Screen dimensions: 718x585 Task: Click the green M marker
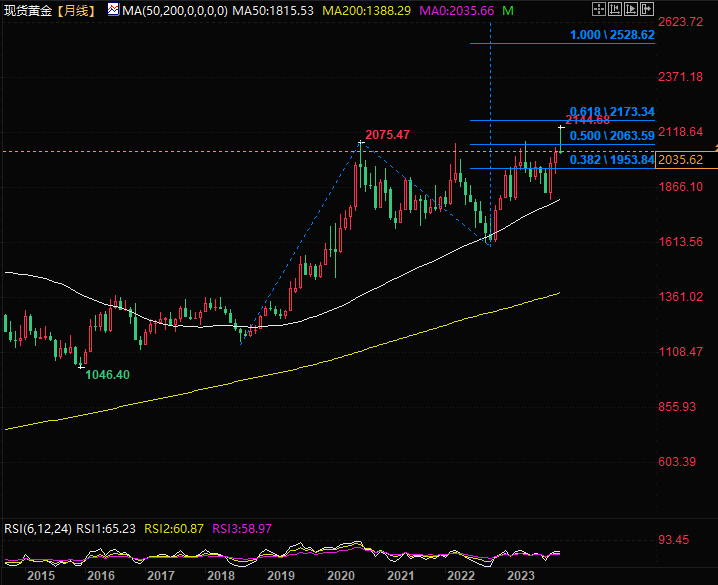point(508,11)
